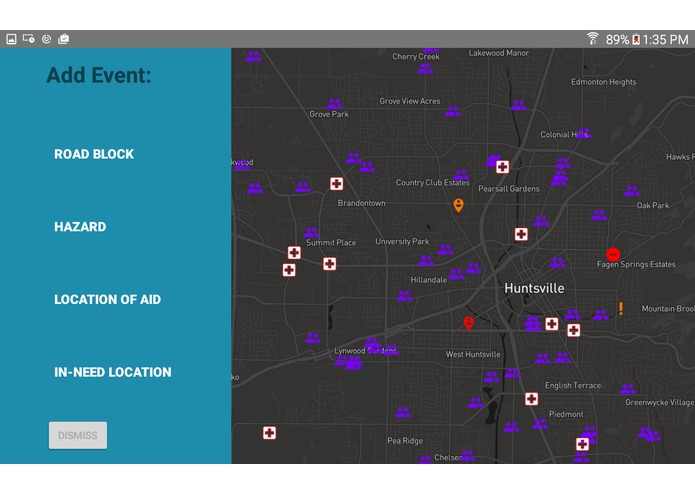Image resolution: width=695 pixels, height=494 pixels.
Task: Tap the aid cross marker near Pea Ridge left edge
Action: point(269,432)
